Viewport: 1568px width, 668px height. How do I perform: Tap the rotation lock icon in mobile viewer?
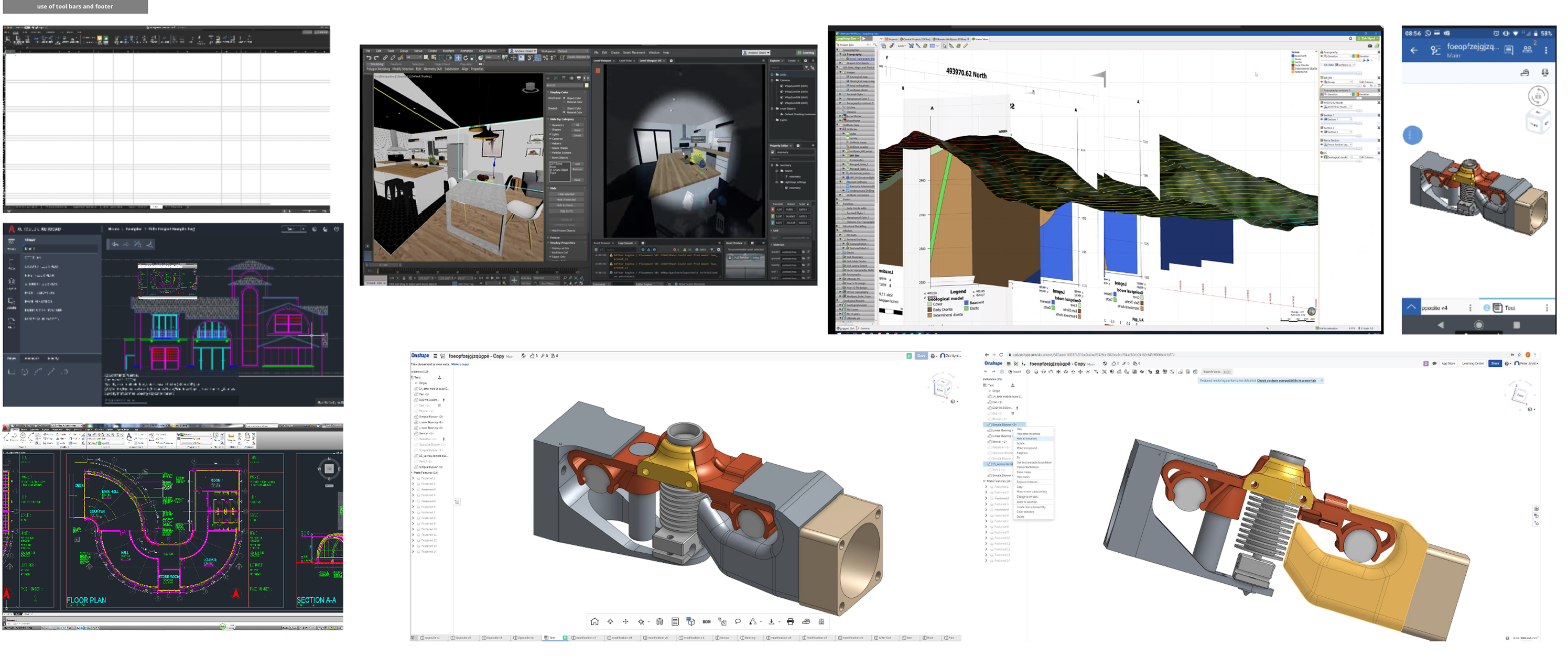pos(1539,95)
